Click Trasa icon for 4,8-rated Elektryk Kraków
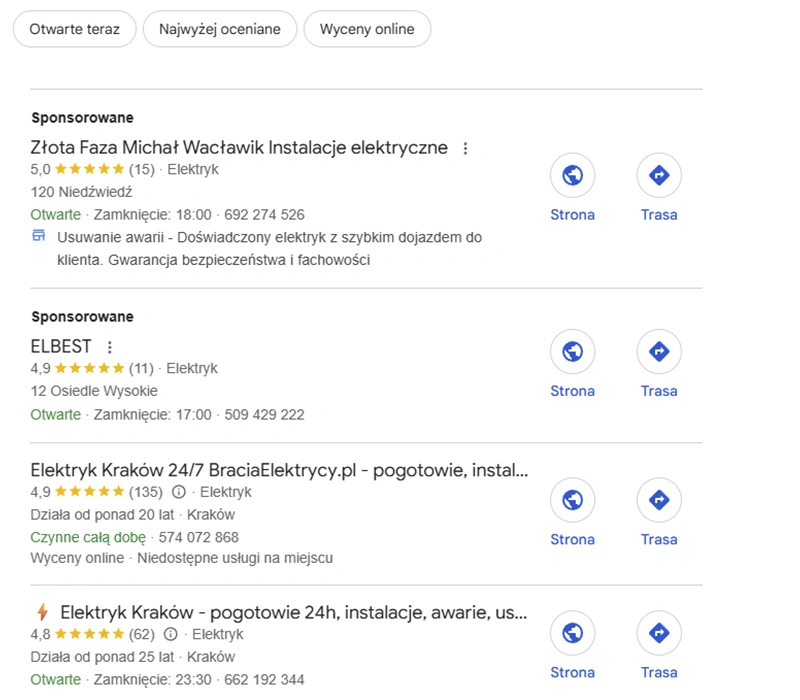 coord(659,633)
